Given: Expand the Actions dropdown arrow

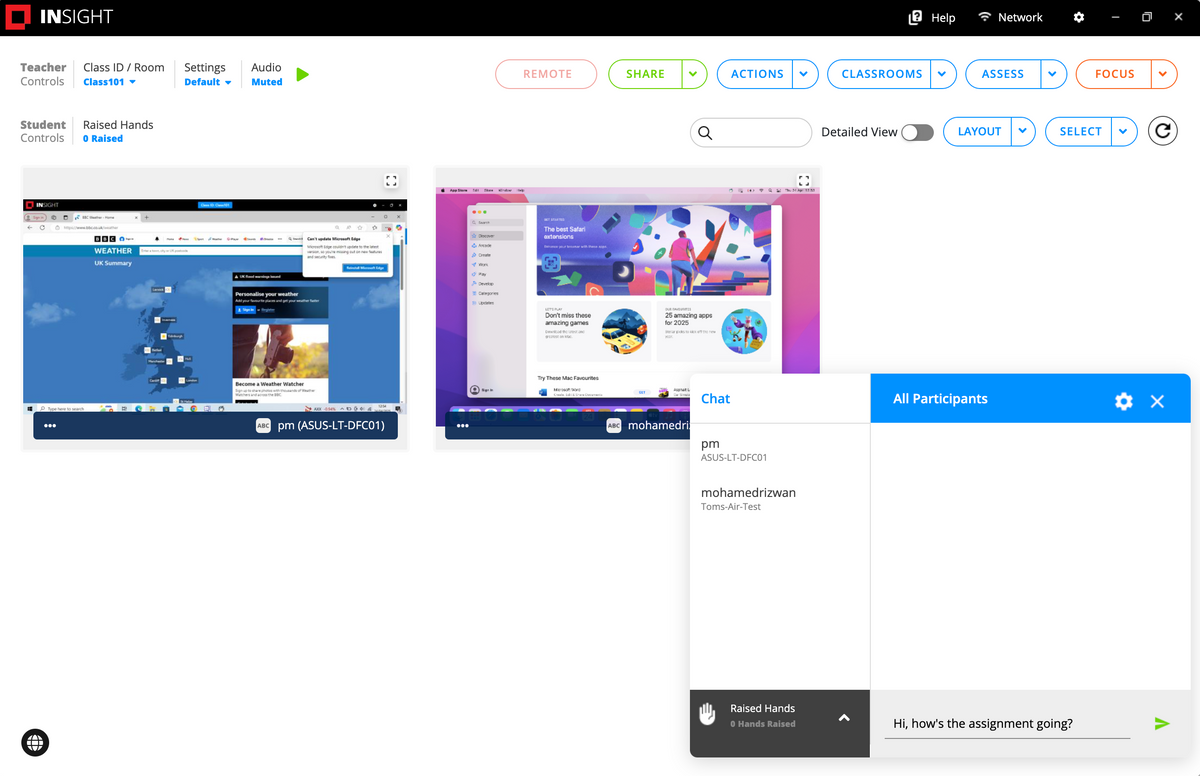Looking at the screenshot, I should click(x=805, y=74).
